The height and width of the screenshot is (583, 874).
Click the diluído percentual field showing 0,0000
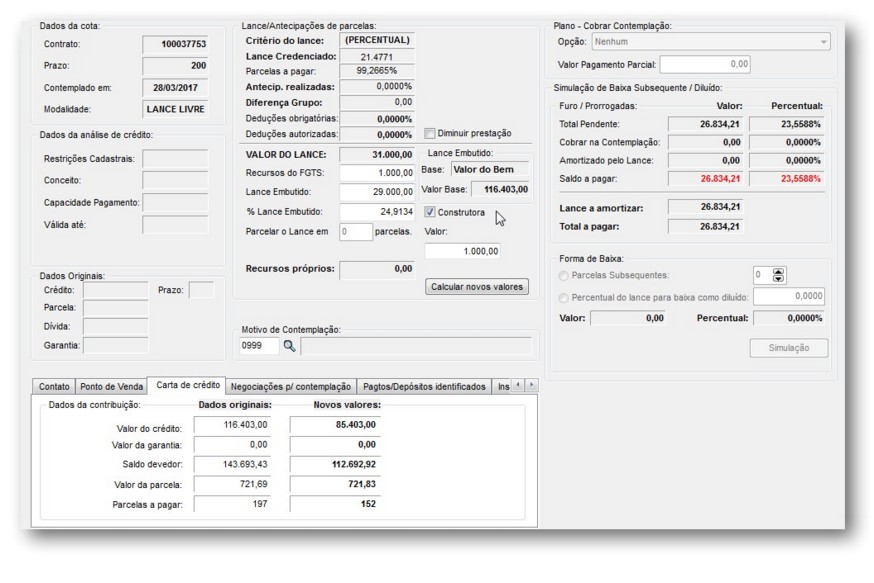pyautogui.click(x=789, y=297)
